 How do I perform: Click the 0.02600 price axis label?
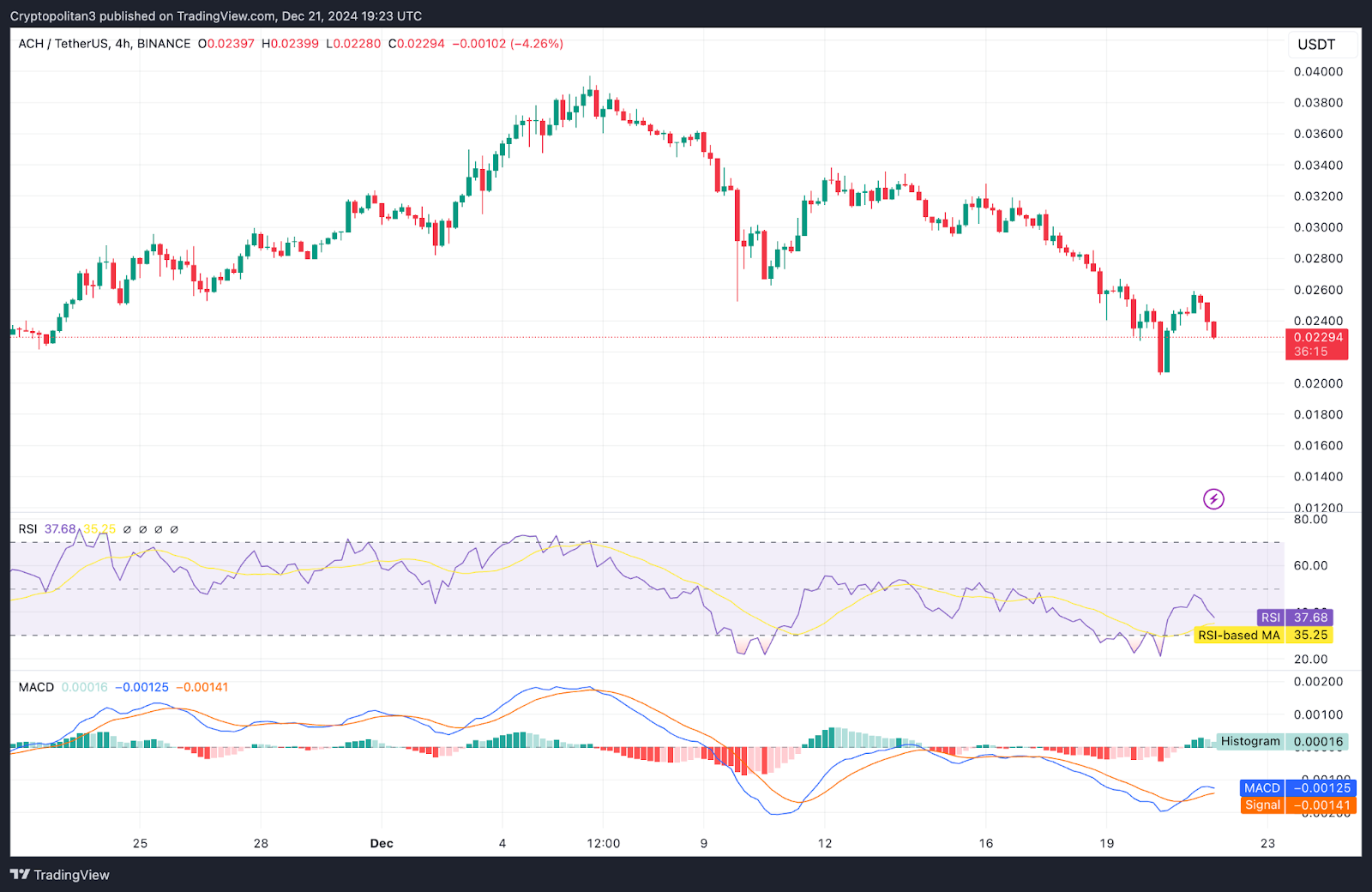tap(1318, 290)
